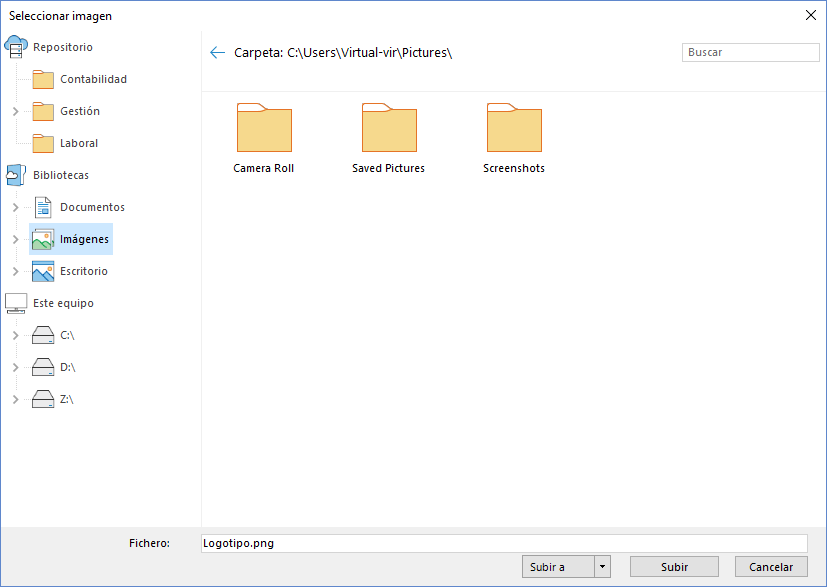
Task: Click the Subir a button
Action: (x=558, y=567)
